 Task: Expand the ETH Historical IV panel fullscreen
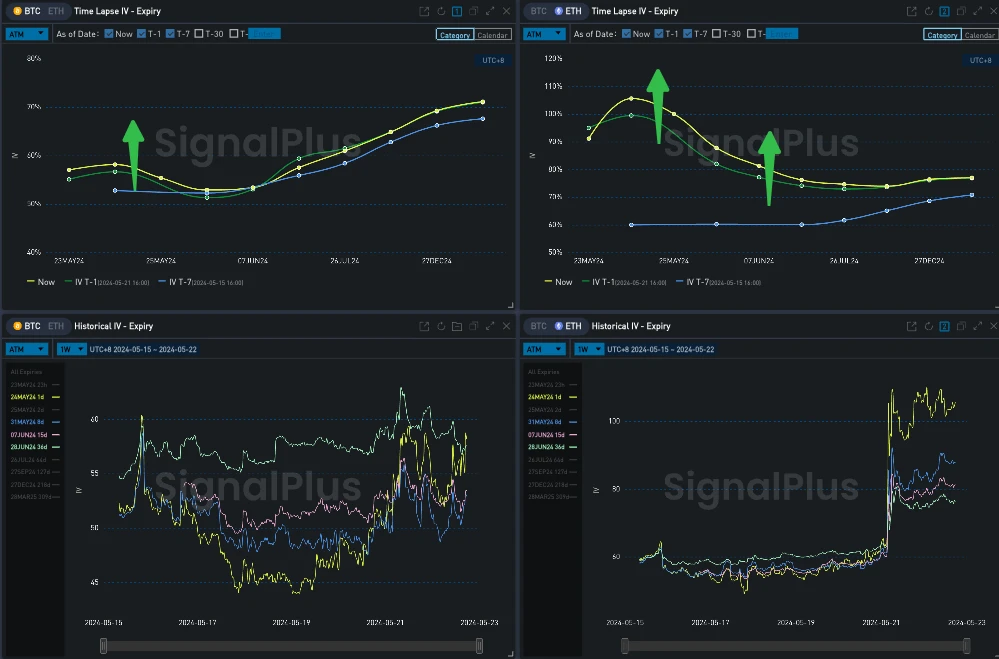coord(978,326)
